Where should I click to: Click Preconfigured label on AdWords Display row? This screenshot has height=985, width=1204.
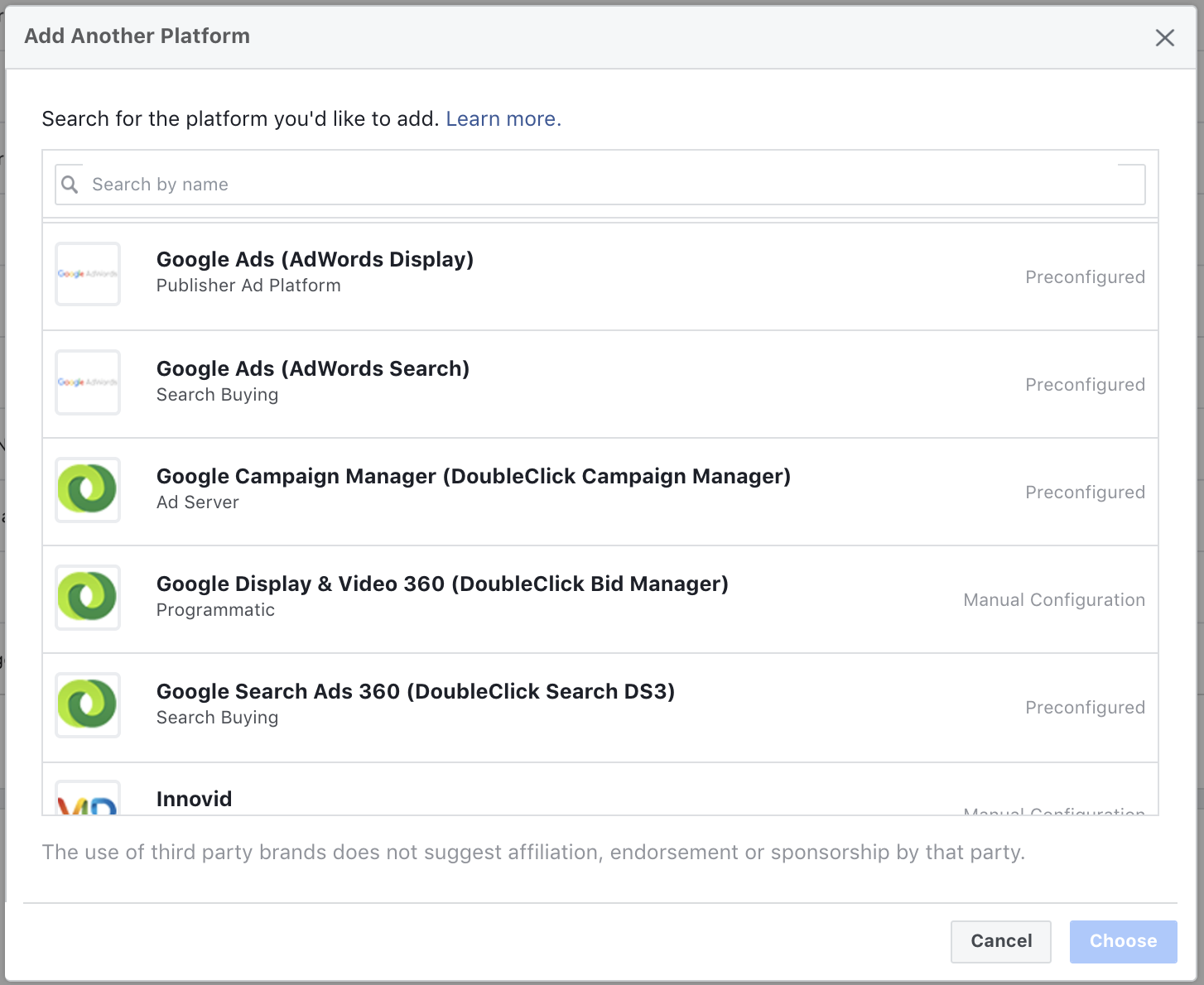coord(1086,277)
